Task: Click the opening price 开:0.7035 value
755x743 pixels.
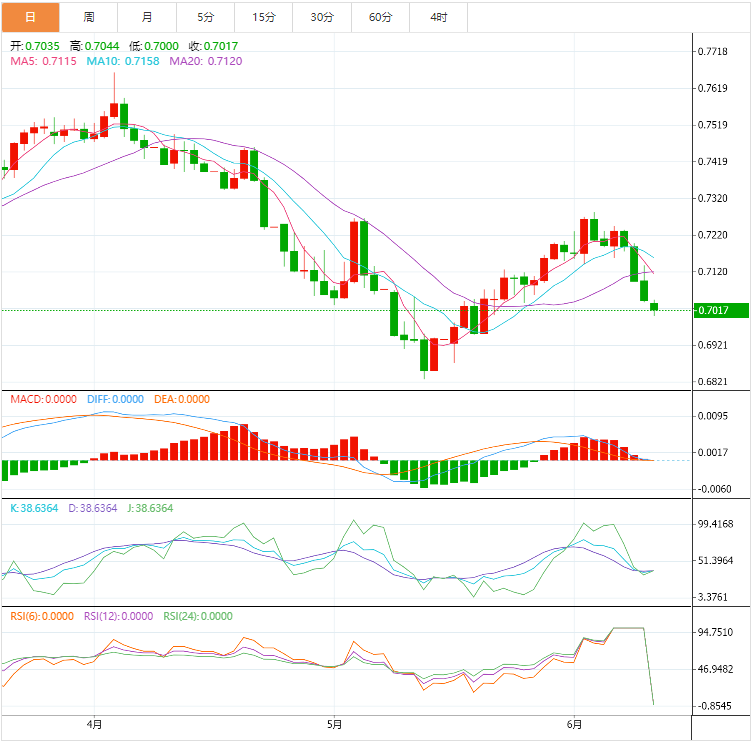Action: (x=35, y=46)
